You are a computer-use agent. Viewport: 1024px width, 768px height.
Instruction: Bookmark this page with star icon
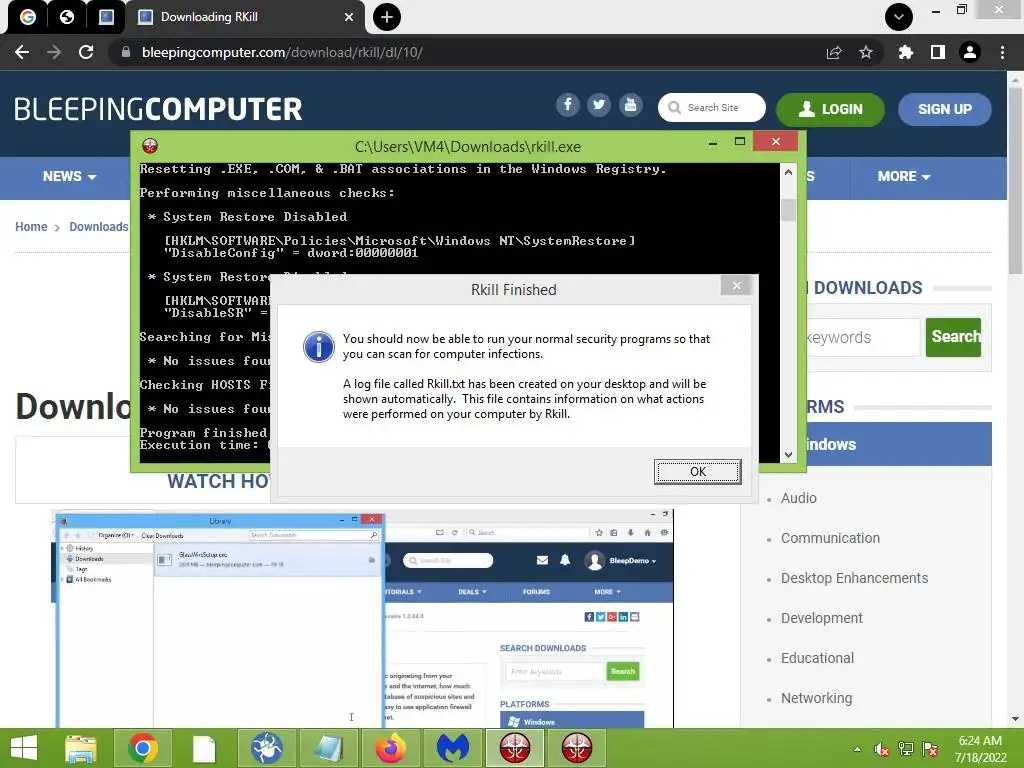tap(866, 52)
